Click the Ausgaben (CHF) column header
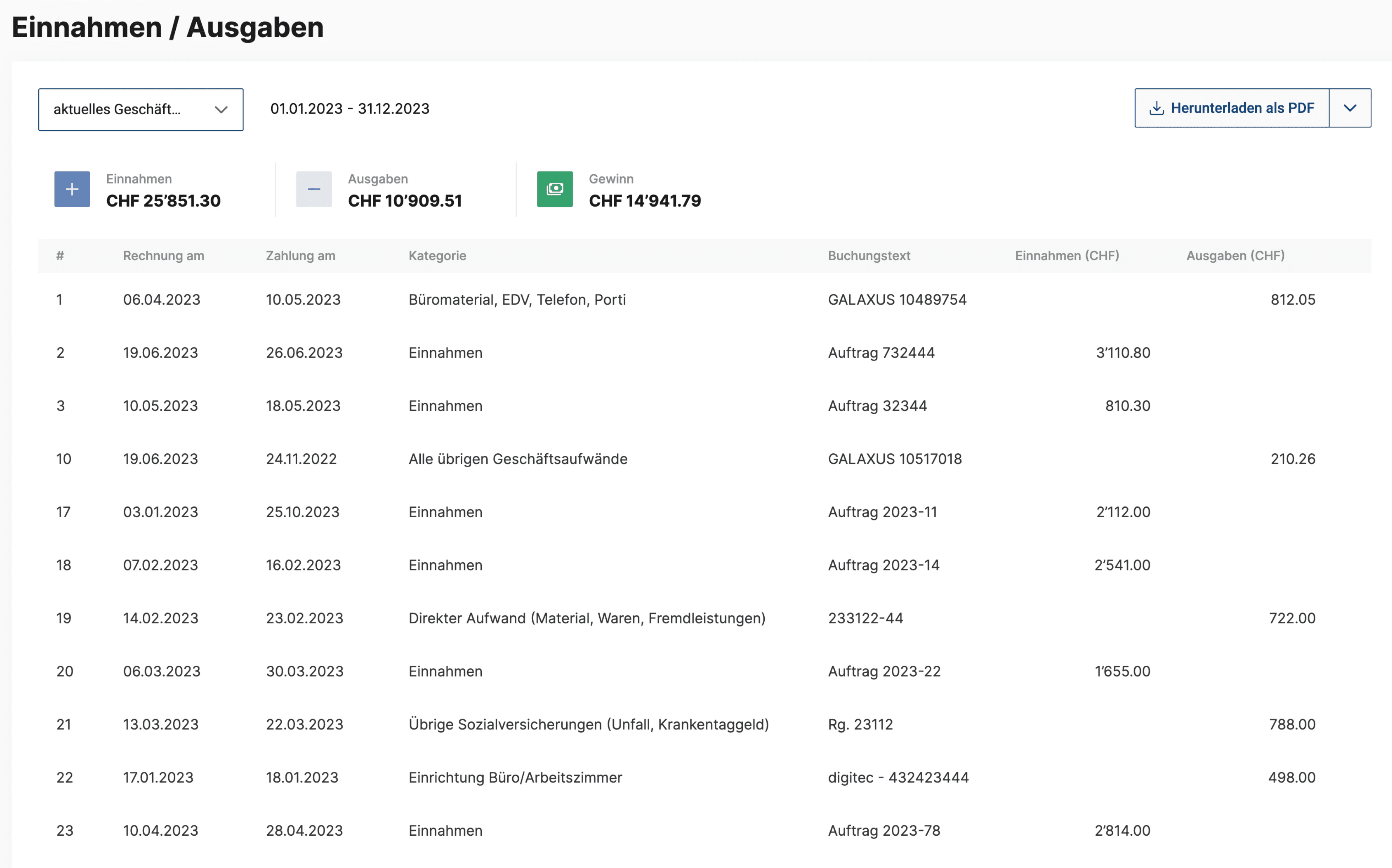Screen dimensions: 1392x868 1235,256
